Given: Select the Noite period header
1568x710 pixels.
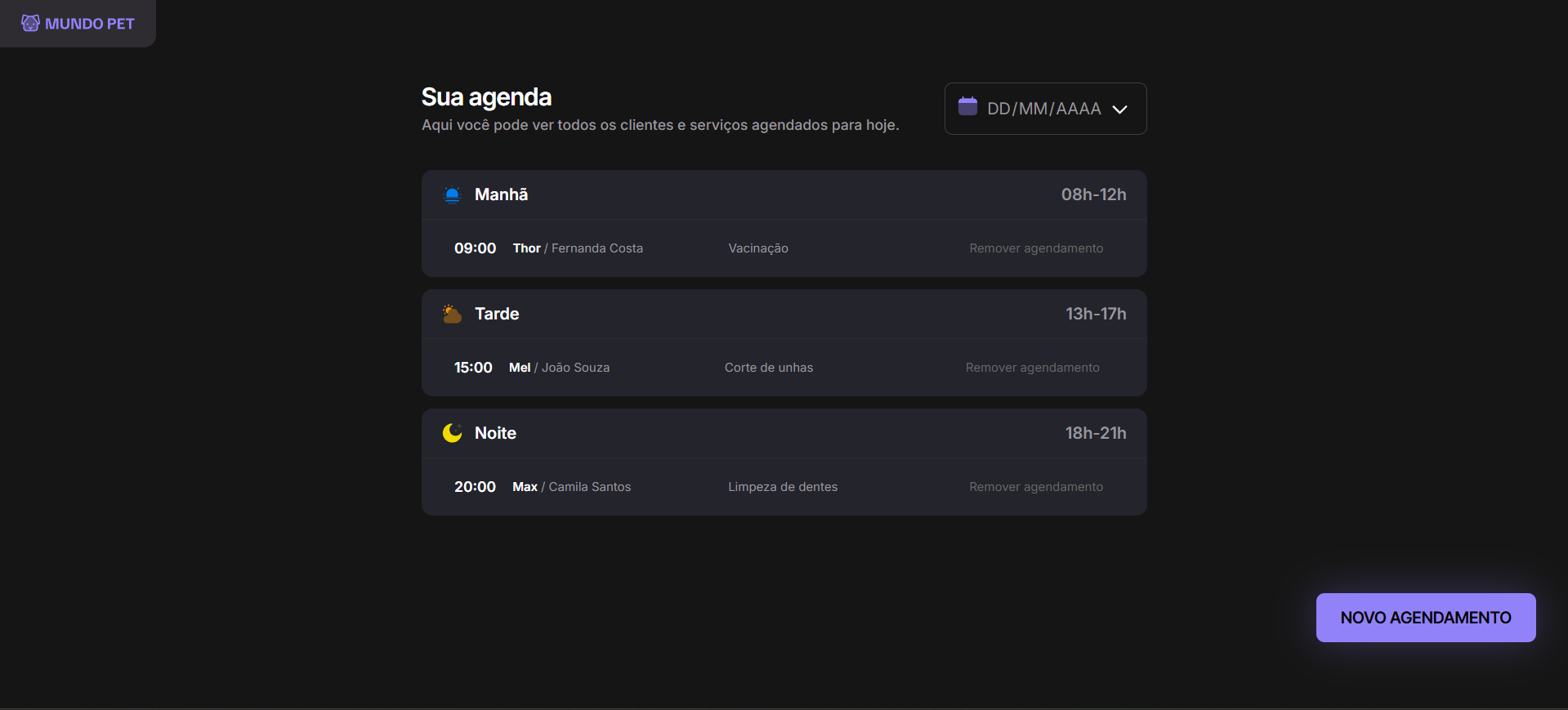Looking at the screenshot, I should point(495,433).
